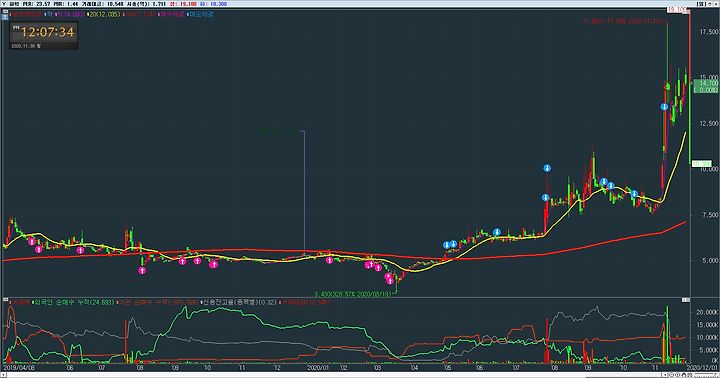Click the pink buy marker below August 2019 dip
The height and width of the screenshot is (378, 720).
tap(142, 271)
